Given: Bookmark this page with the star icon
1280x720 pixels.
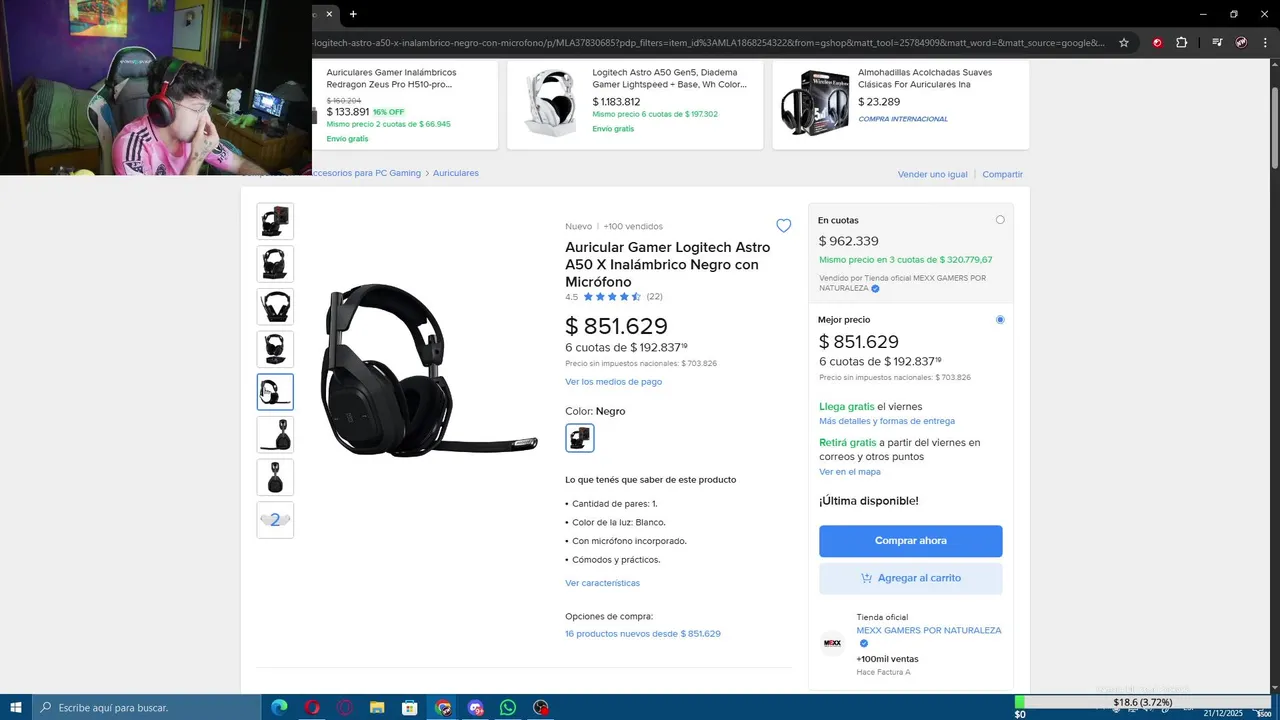Looking at the screenshot, I should pyautogui.click(x=1124, y=43).
